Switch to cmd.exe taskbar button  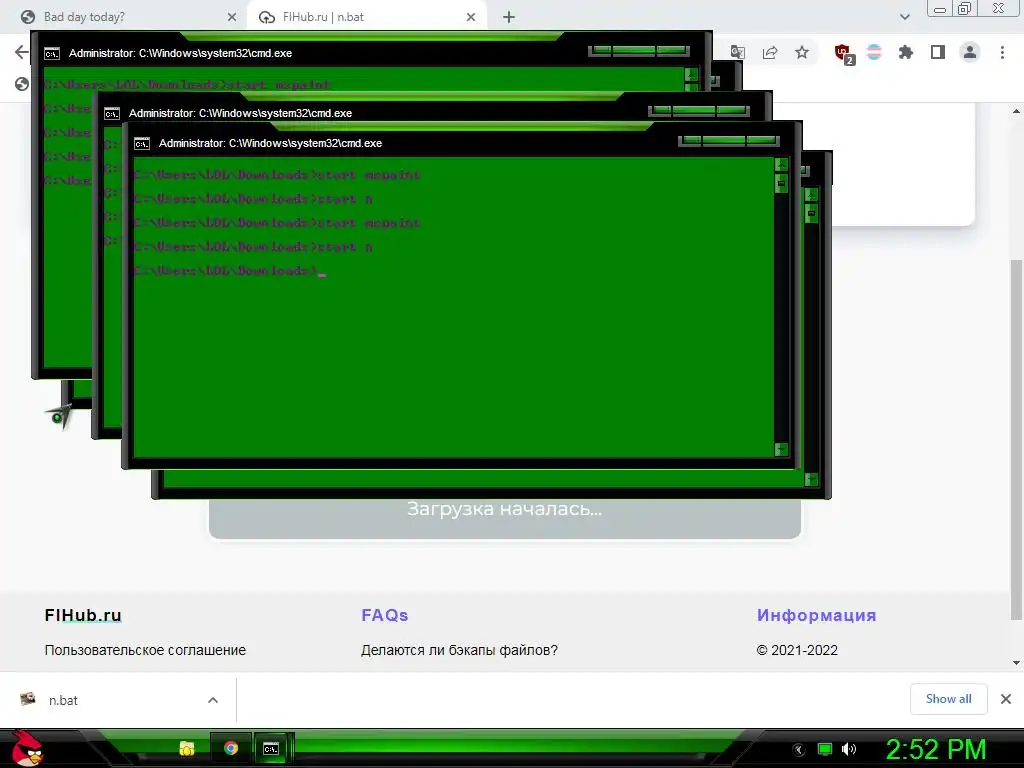[x=271, y=748]
